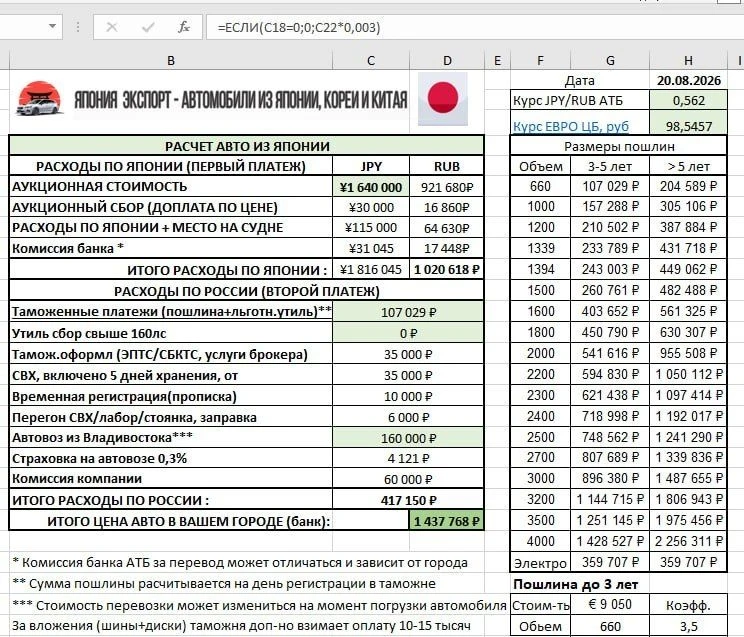Select column C header
Image resolution: width=744 pixels, height=637 pixels.
click(371, 61)
